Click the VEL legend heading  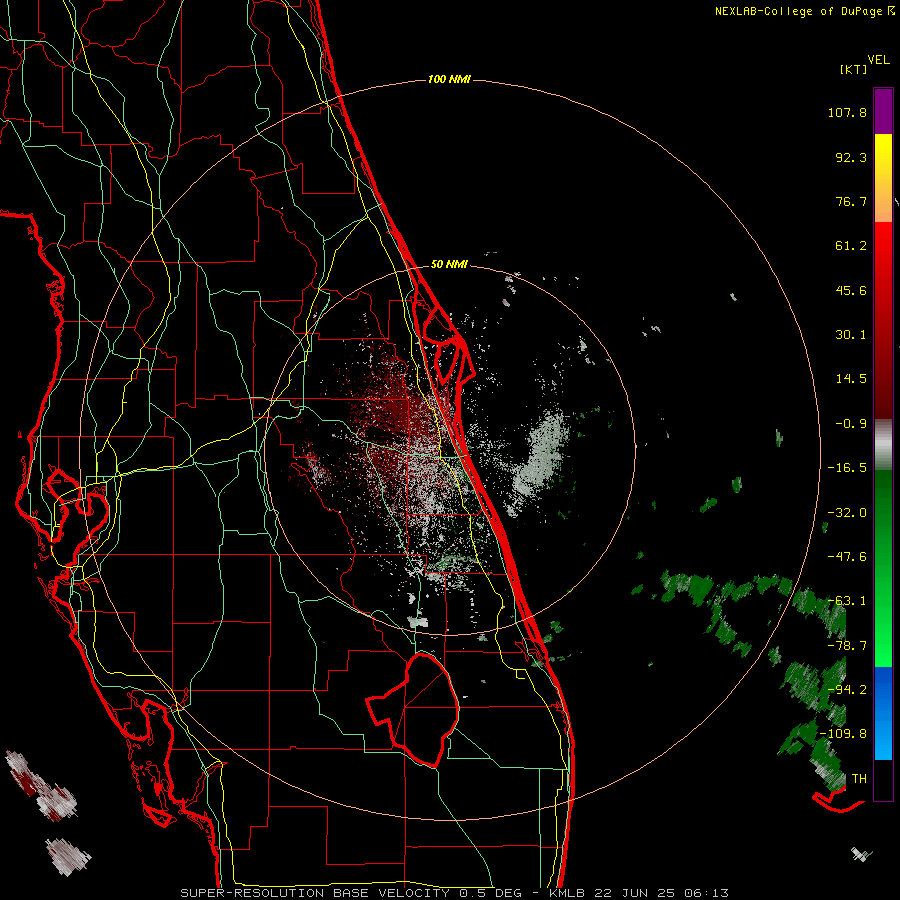878,59
